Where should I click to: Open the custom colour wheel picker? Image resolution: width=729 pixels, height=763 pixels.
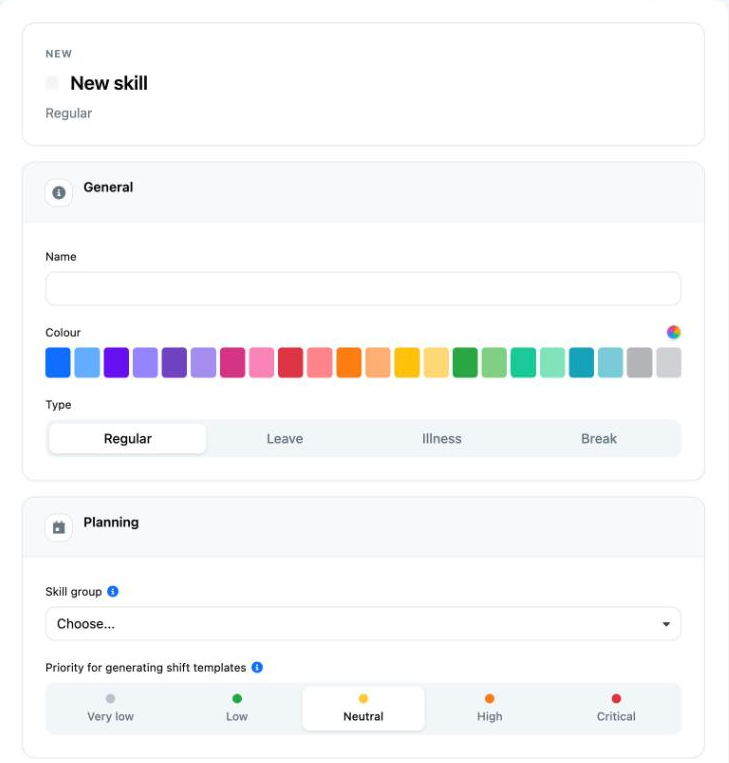click(x=674, y=332)
